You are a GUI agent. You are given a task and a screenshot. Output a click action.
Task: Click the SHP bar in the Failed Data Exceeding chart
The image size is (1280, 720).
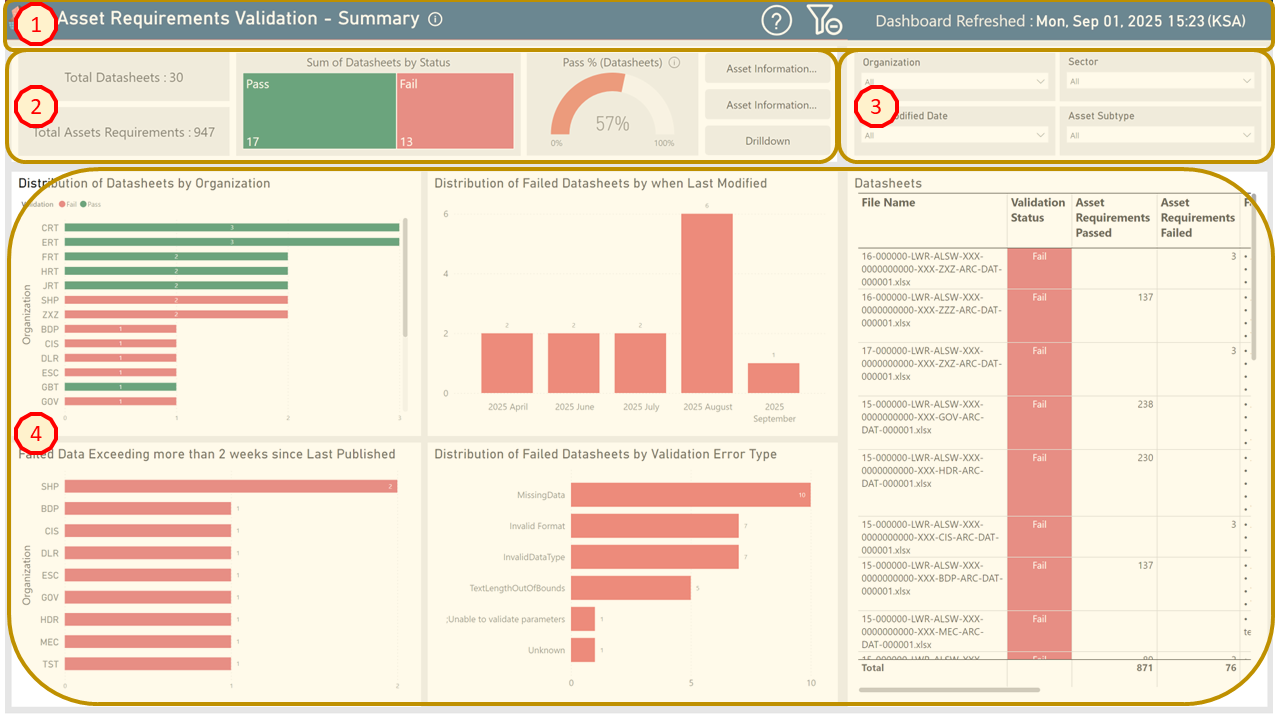pyautogui.click(x=231, y=486)
